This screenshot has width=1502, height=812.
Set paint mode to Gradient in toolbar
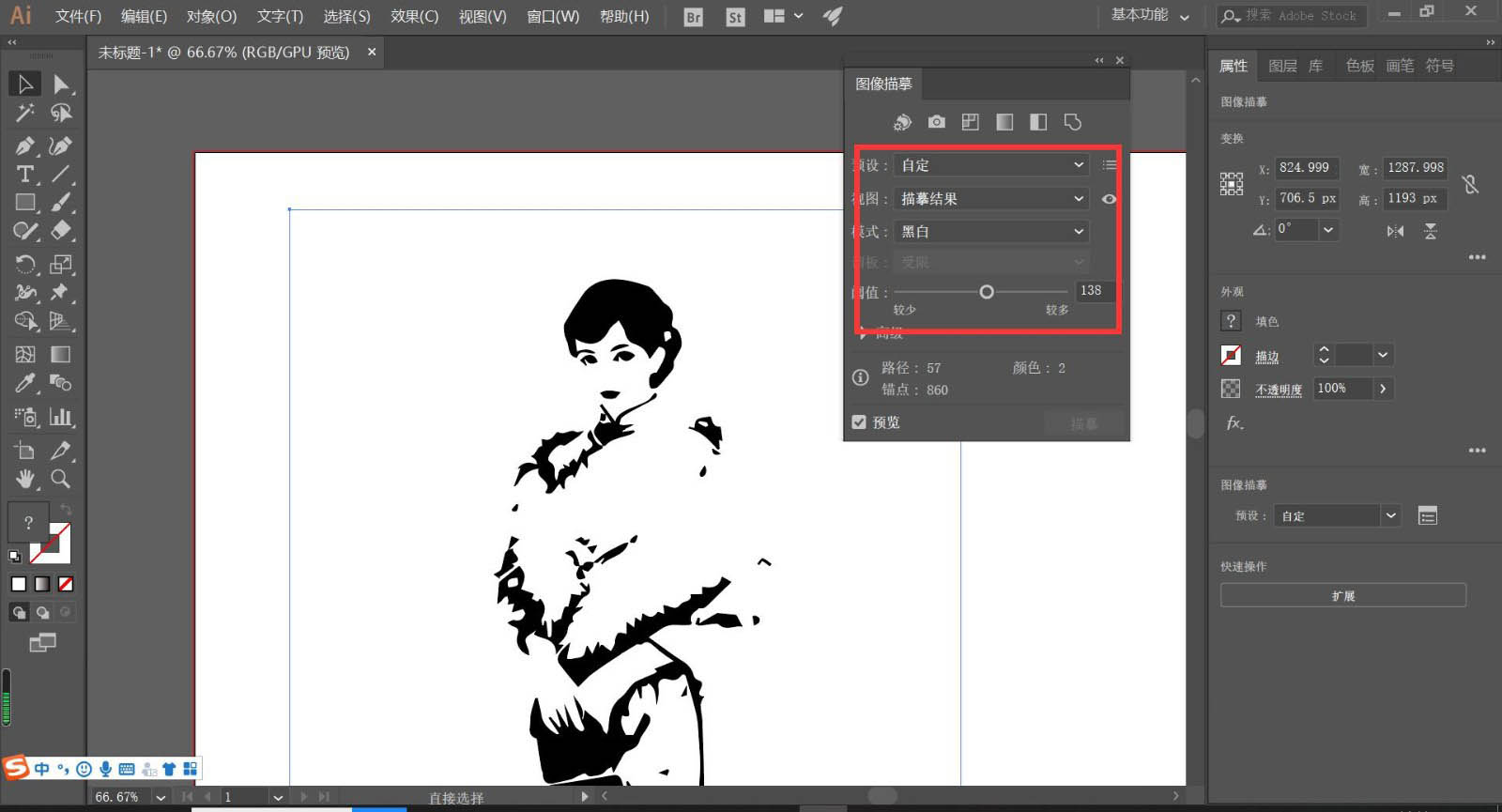pyautogui.click(x=42, y=584)
